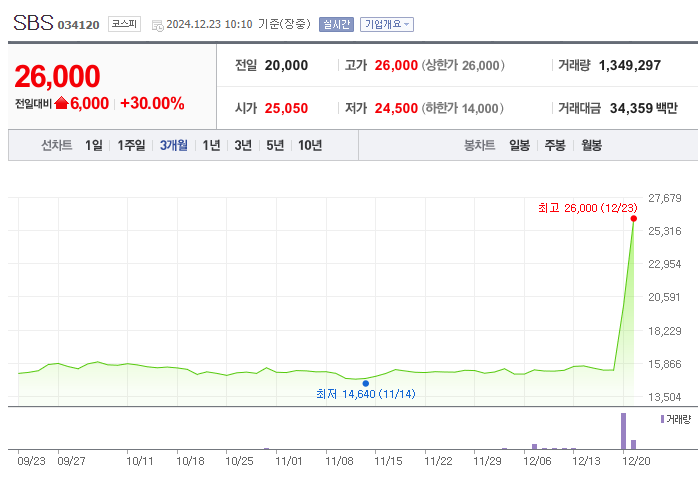Image resolution: width=698 pixels, height=477 pixels.
Task: Click the 최고 26,000 (12/23) chart label
Action: click(588, 208)
